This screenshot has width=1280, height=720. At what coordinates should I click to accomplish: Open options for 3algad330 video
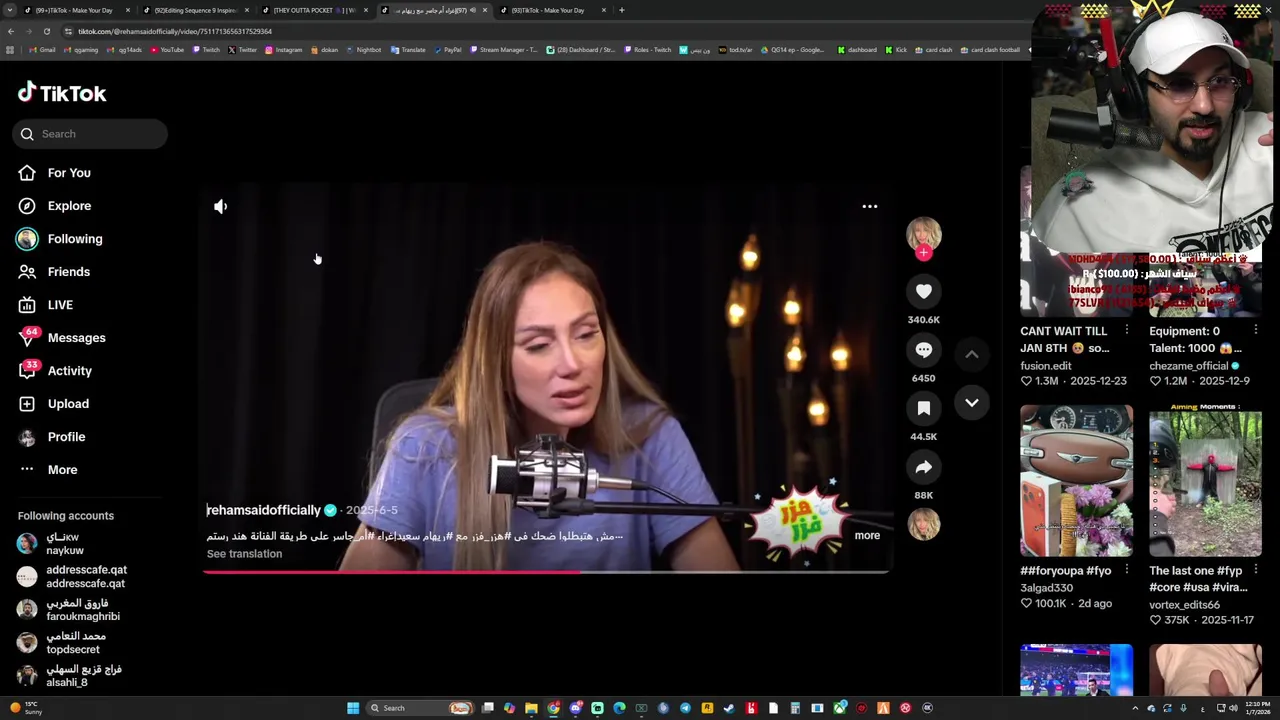[1127, 571]
